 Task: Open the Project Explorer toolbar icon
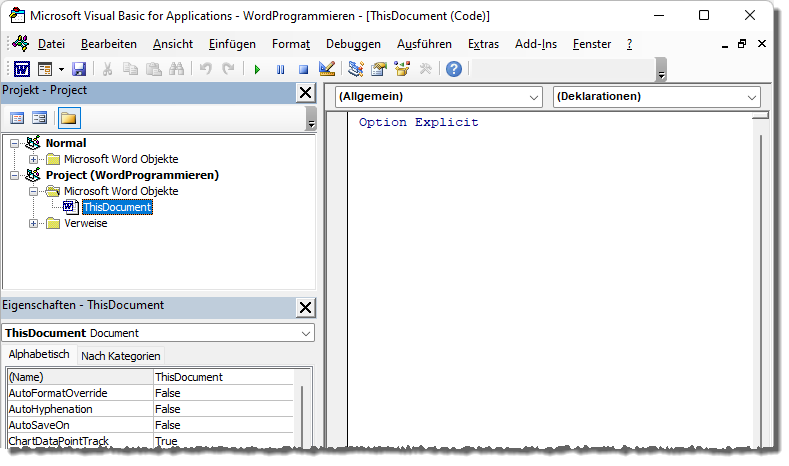(356, 69)
